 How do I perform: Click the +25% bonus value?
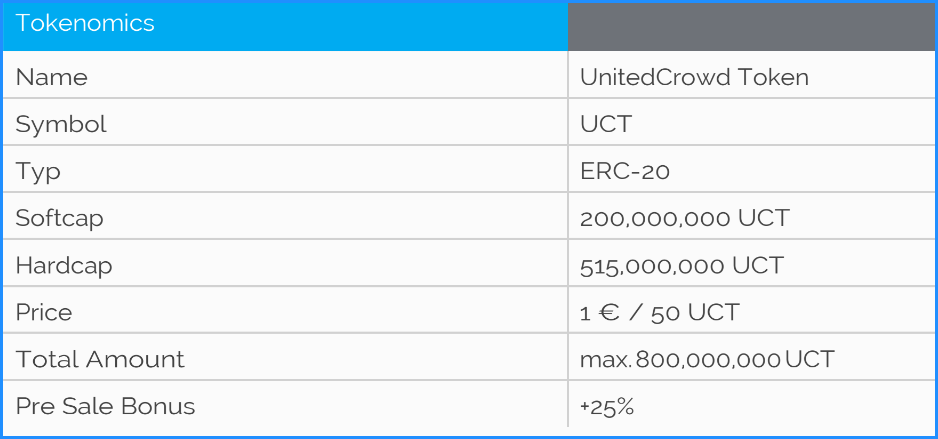point(607,407)
